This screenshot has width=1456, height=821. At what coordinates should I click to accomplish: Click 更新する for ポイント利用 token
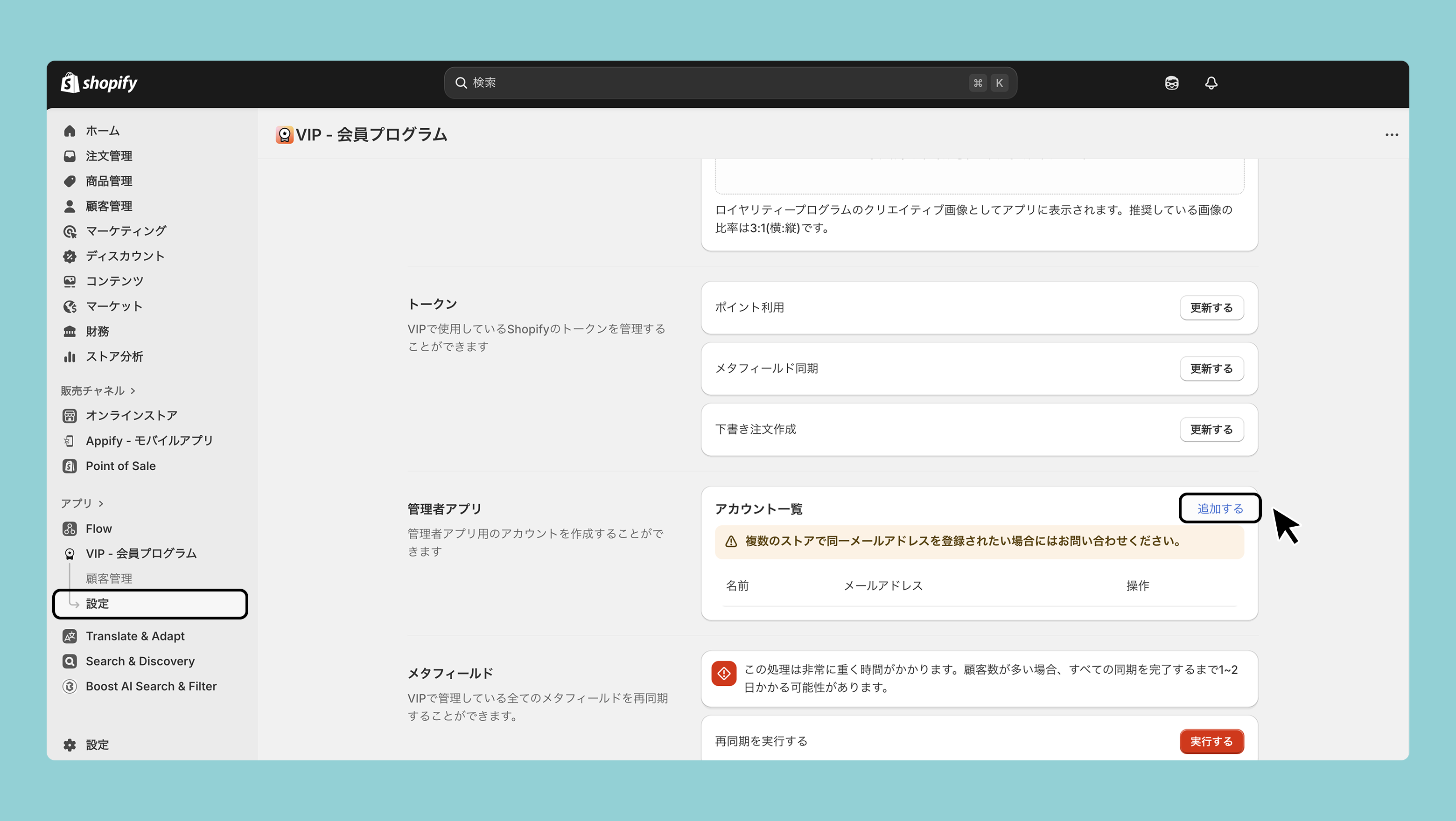click(x=1211, y=308)
